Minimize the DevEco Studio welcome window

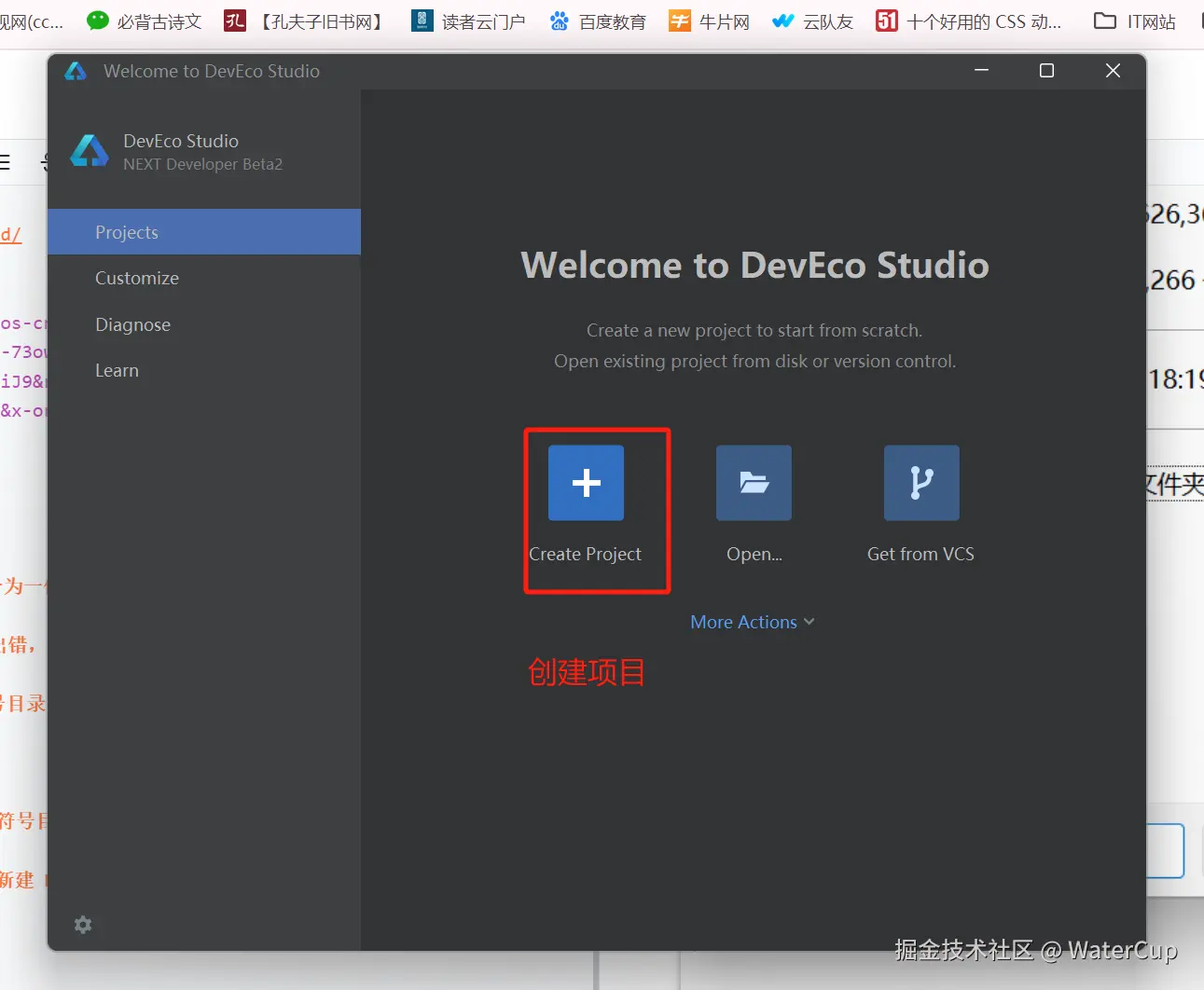point(981,71)
